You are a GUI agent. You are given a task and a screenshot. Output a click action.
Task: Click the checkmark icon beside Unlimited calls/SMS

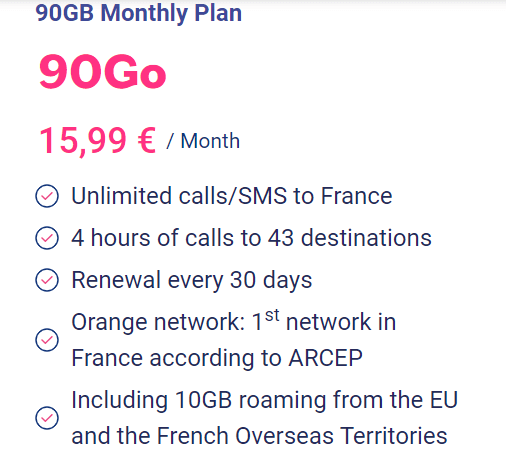click(x=47, y=196)
